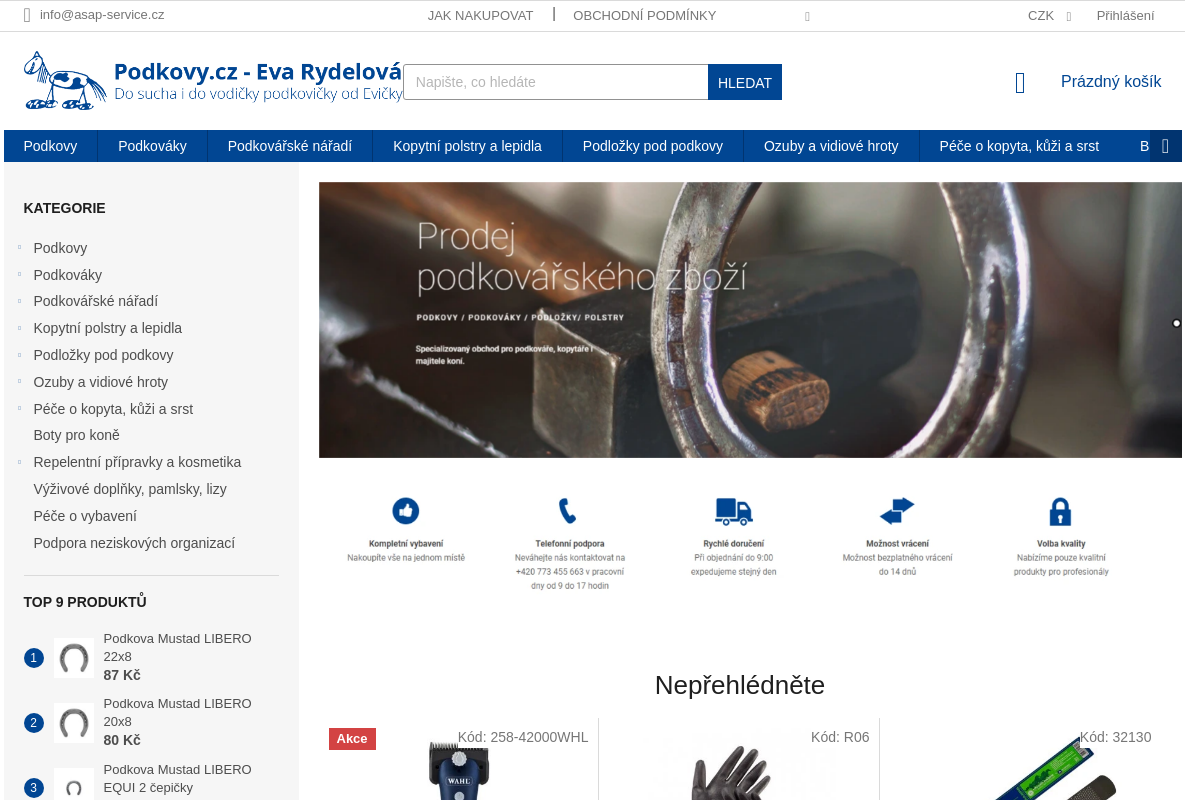Open Péče o kopyta sidebar category link
Screen dimensions: 1200x800
tap(113, 409)
